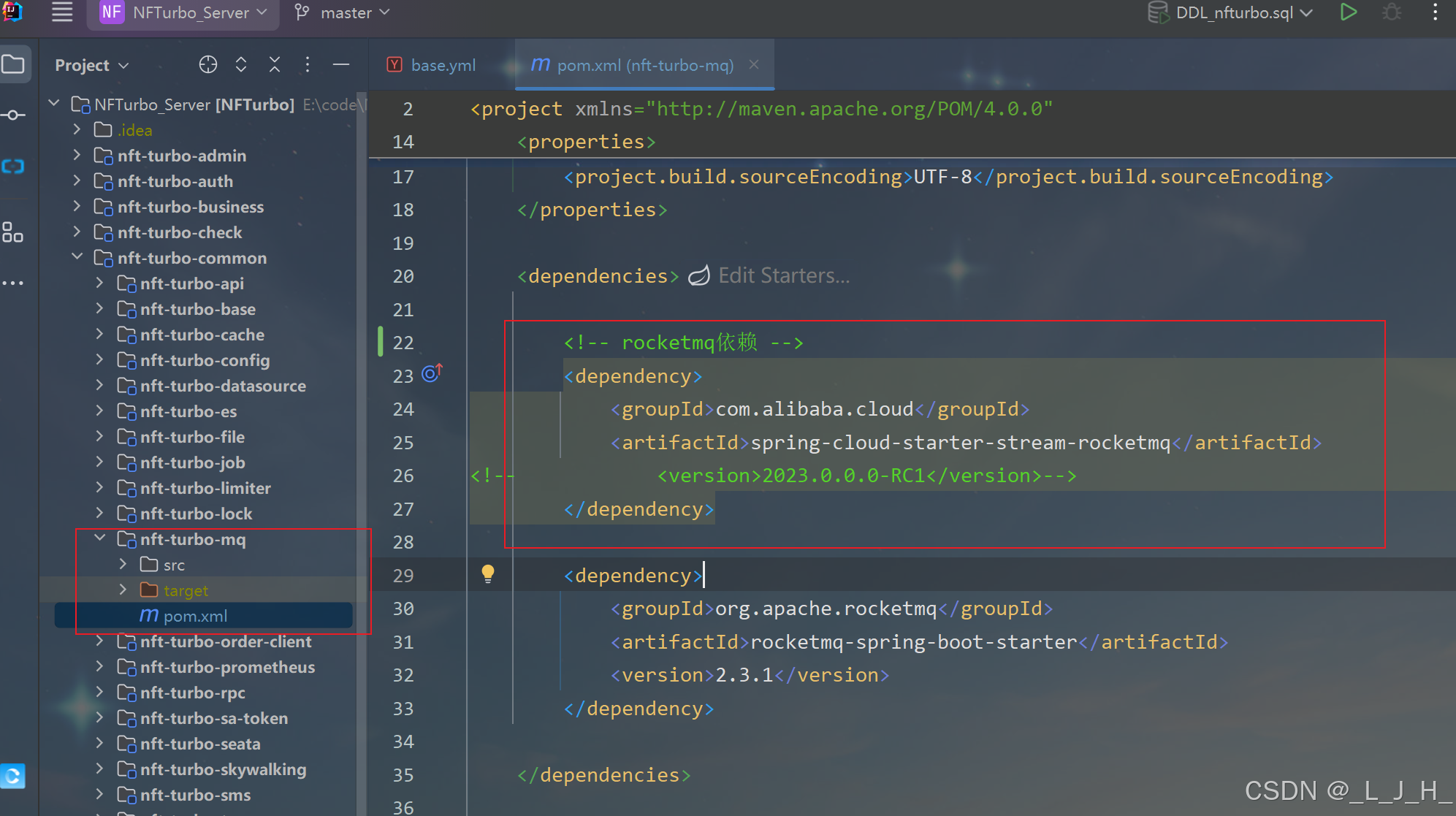The height and width of the screenshot is (816, 1456).
Task: Collapse the nft-turbo-mq folder
Action: (x=100, y=538)
